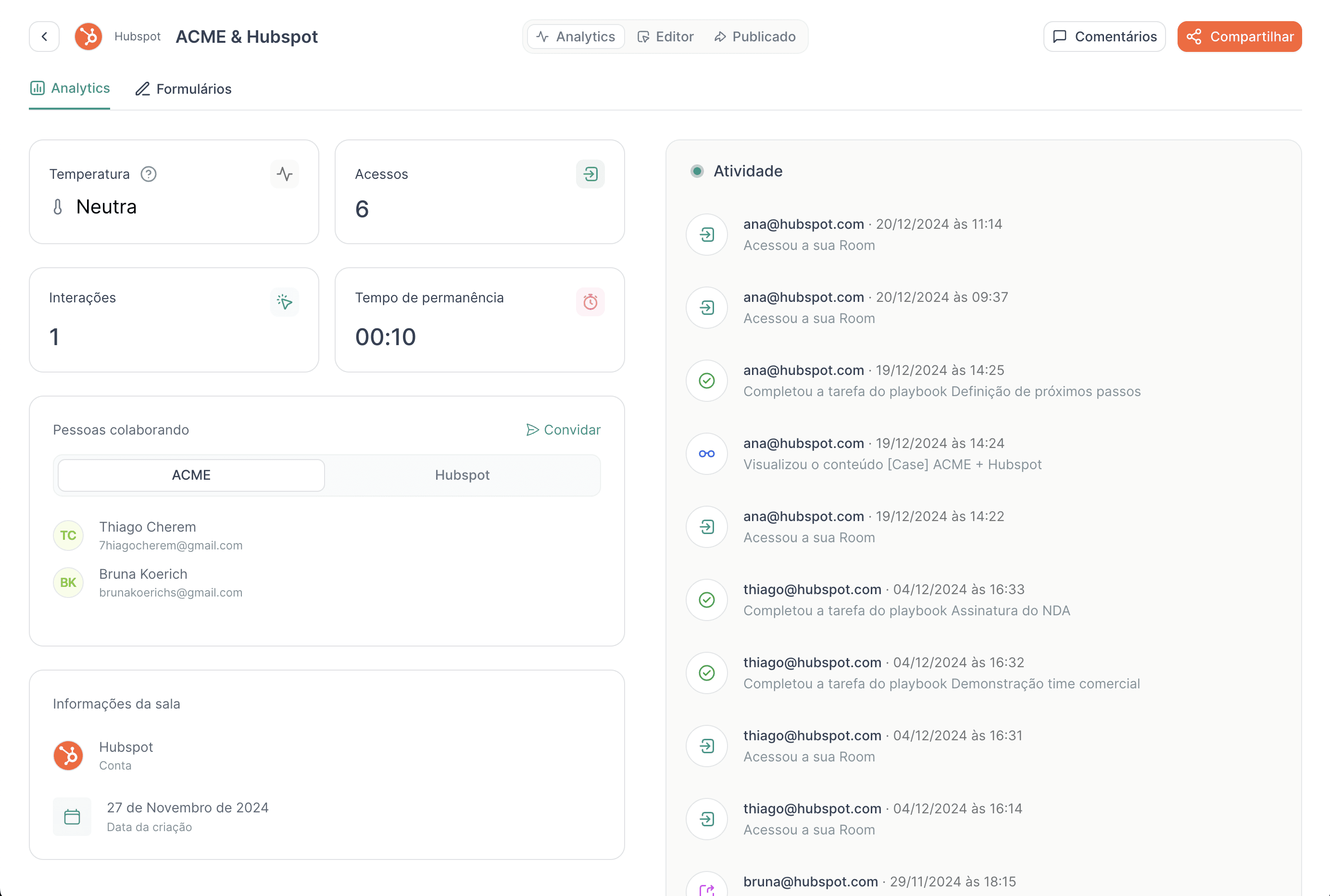
Task: Click the glasses icon for viewed content
Action: tap(706, 454)
